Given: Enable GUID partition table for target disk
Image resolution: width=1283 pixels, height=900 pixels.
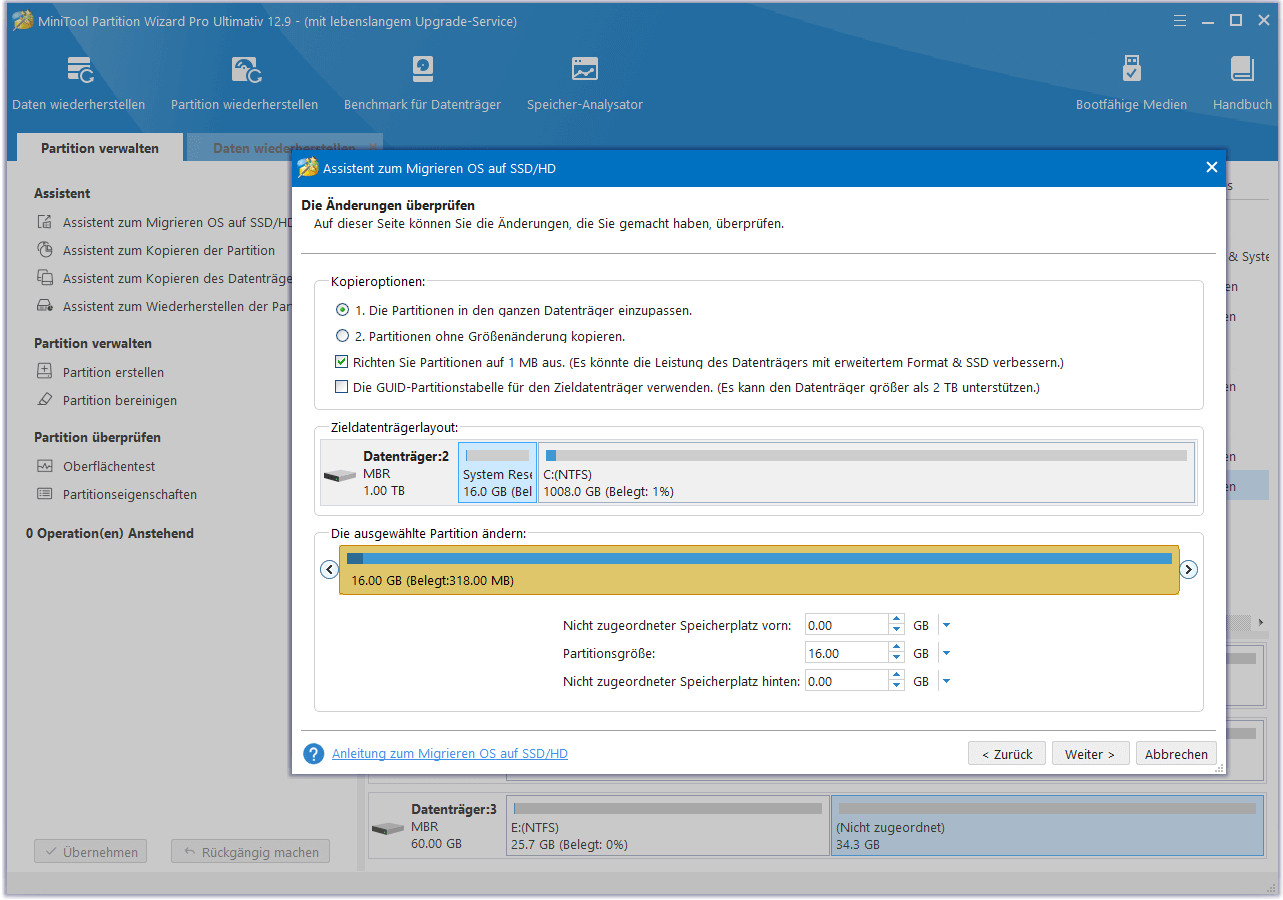Looking at the screenshot, I should point(343,387).
